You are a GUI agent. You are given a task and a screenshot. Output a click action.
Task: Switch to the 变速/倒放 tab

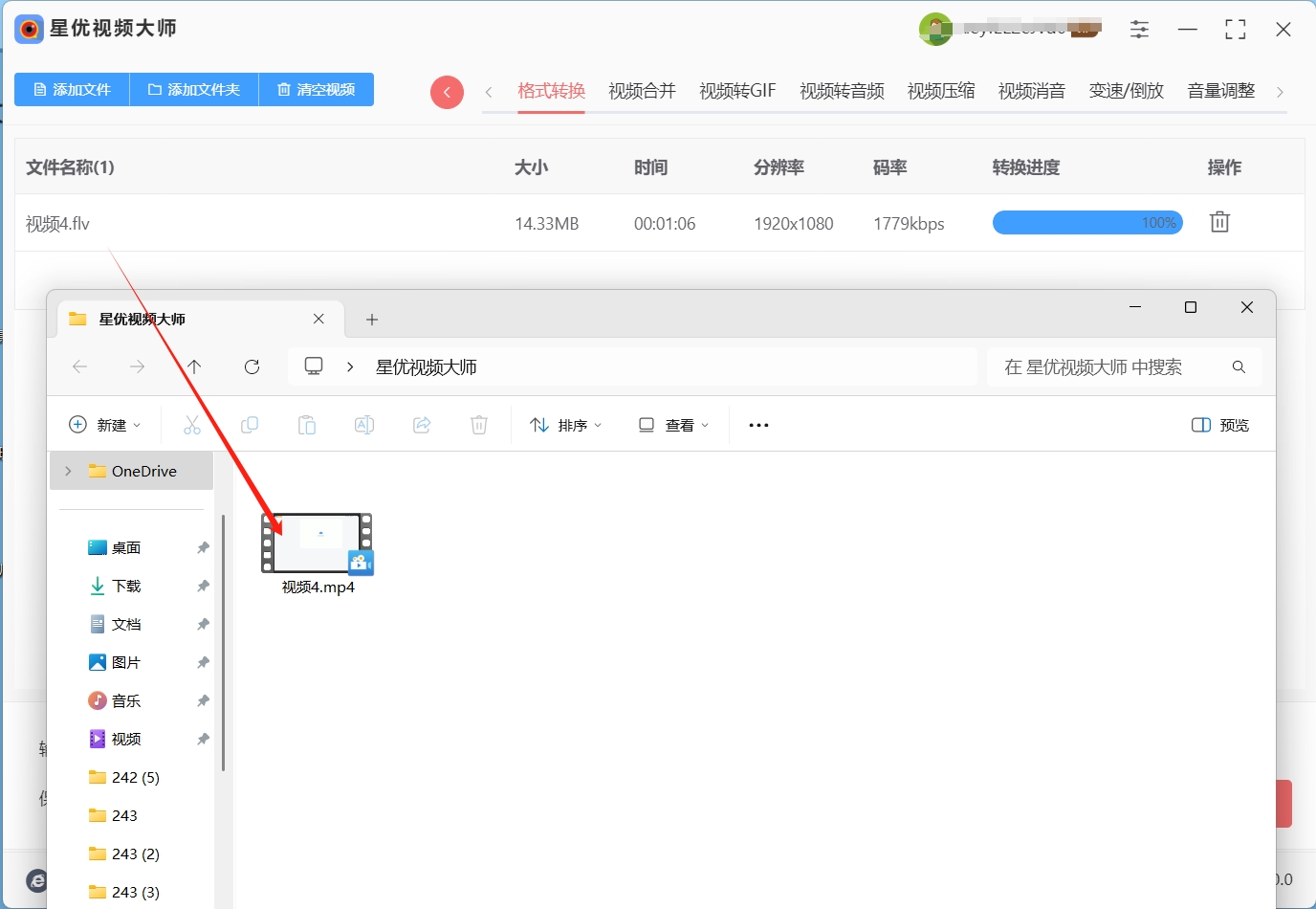point(1127,91)
